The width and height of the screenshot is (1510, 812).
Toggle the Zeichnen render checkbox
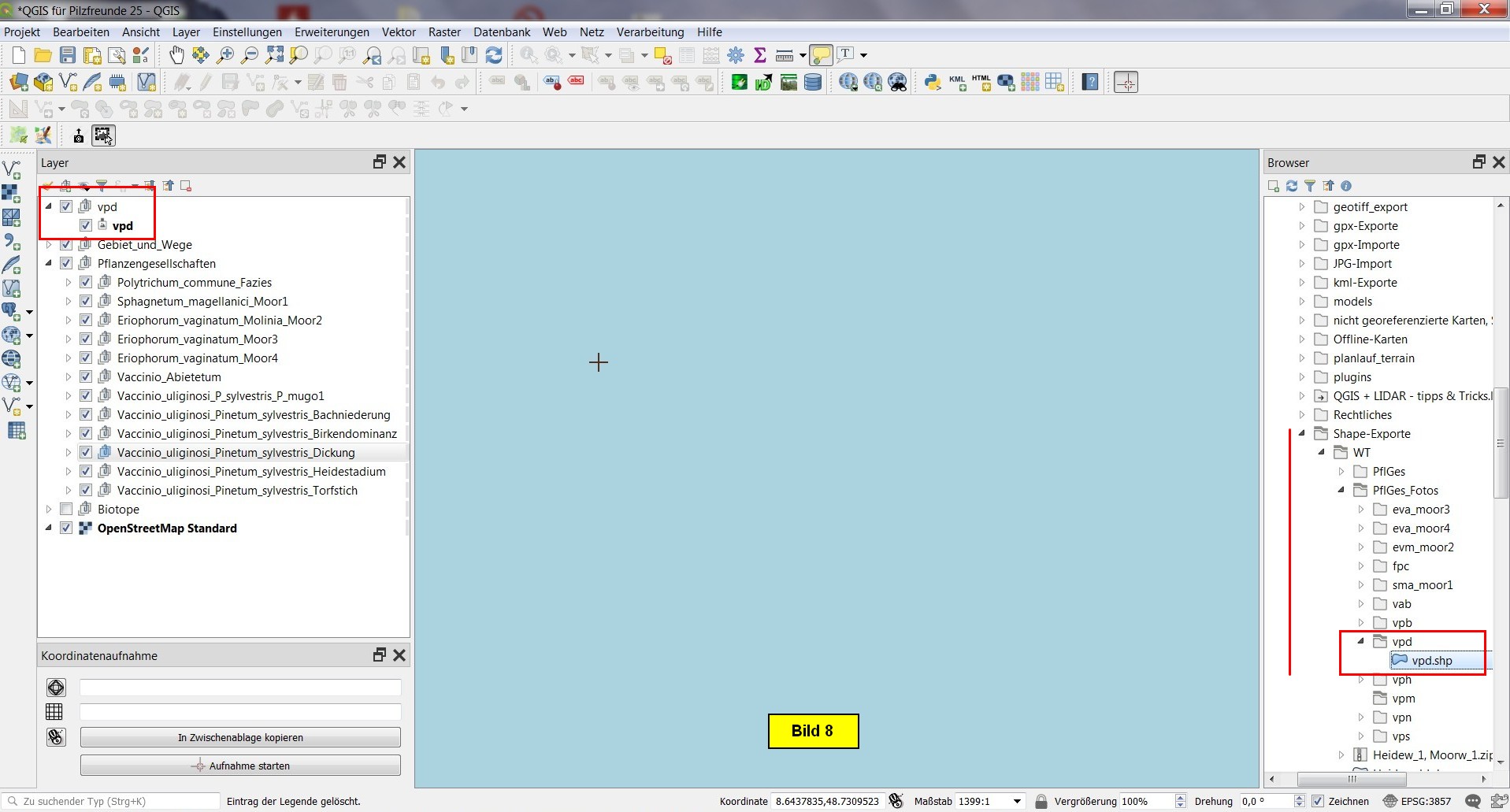pos(1318,802)
